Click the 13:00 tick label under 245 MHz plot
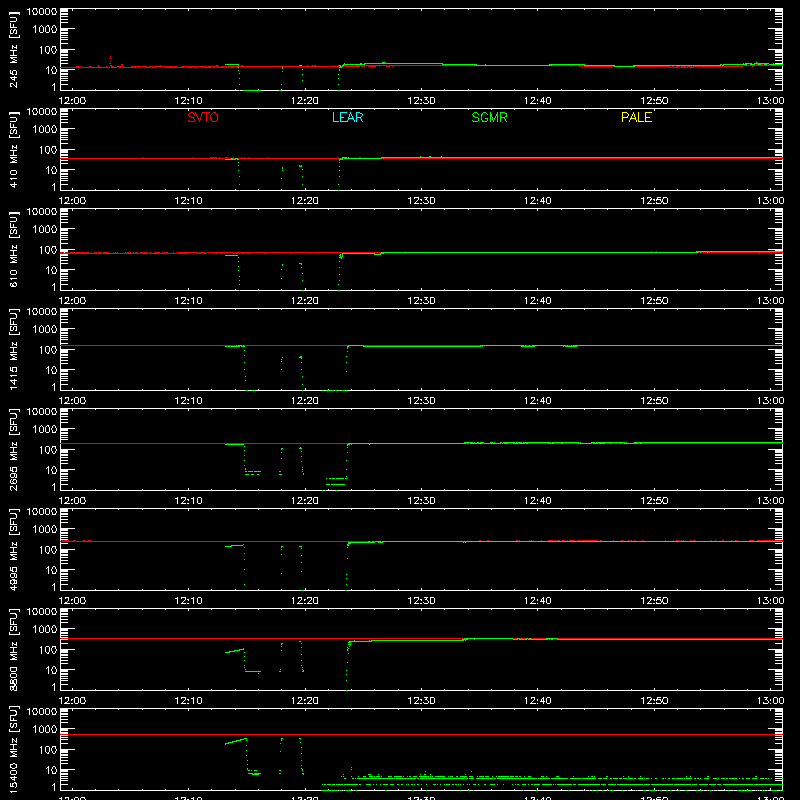The height and width of the screenshot is (800, 800). [x=770, y=101]
